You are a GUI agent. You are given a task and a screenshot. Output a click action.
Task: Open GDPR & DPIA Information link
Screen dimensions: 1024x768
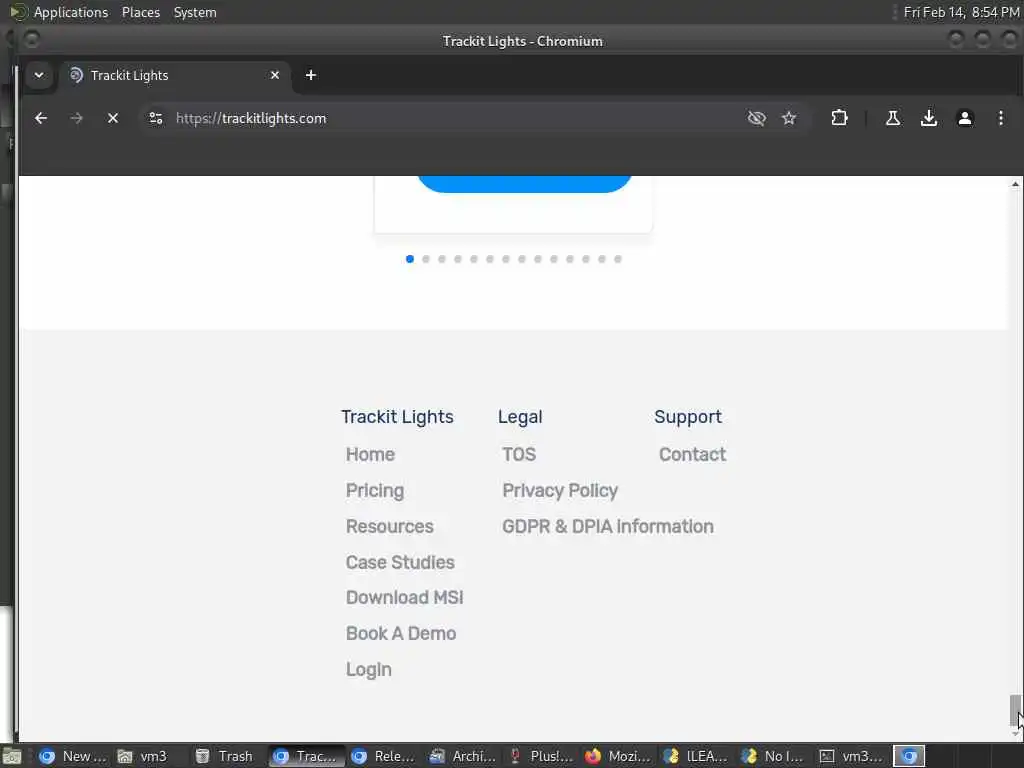pyautogui.click(x=608, y=526)
